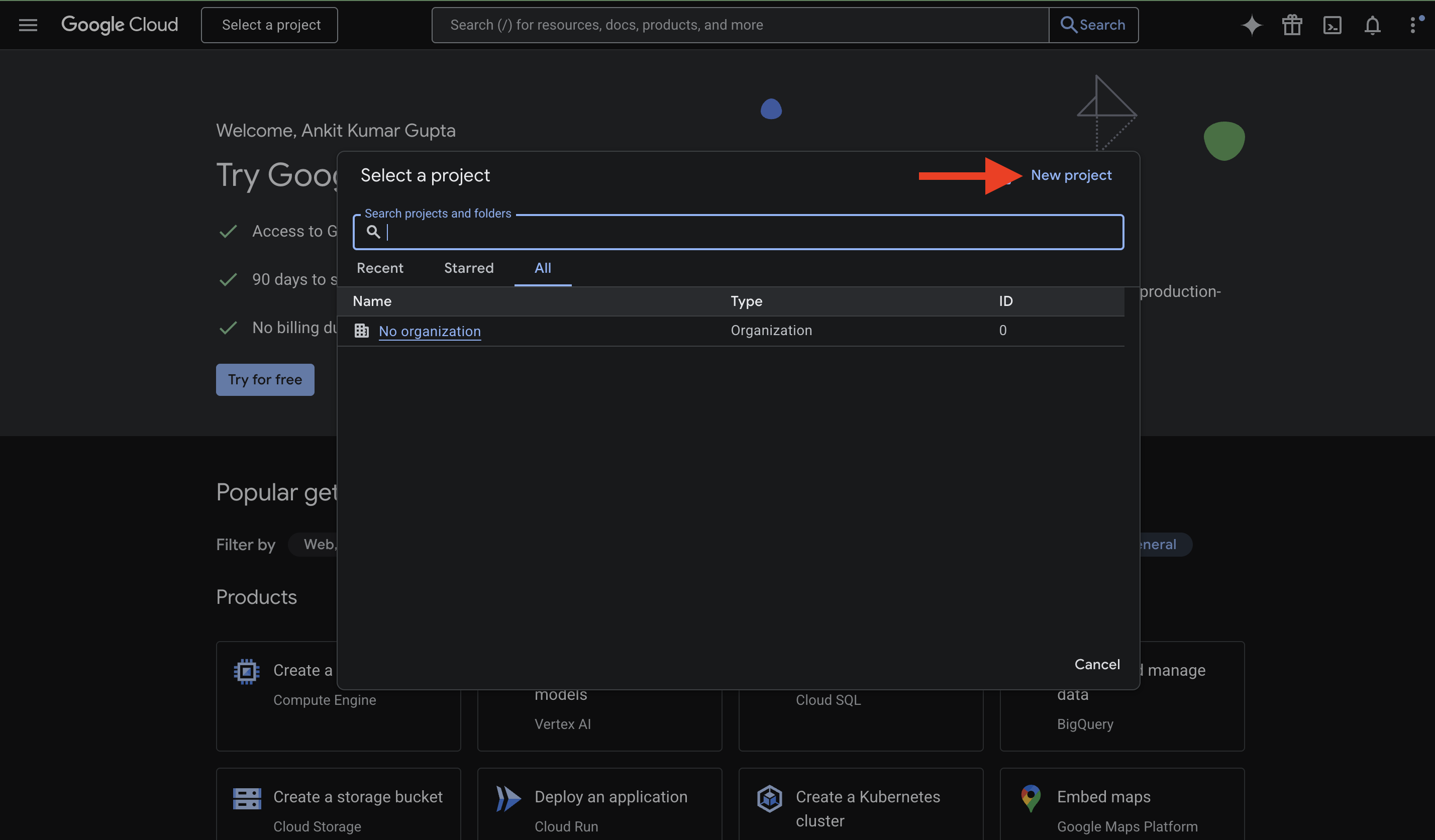
Task: Click the Try for free button
Action: tap(265, 380)
